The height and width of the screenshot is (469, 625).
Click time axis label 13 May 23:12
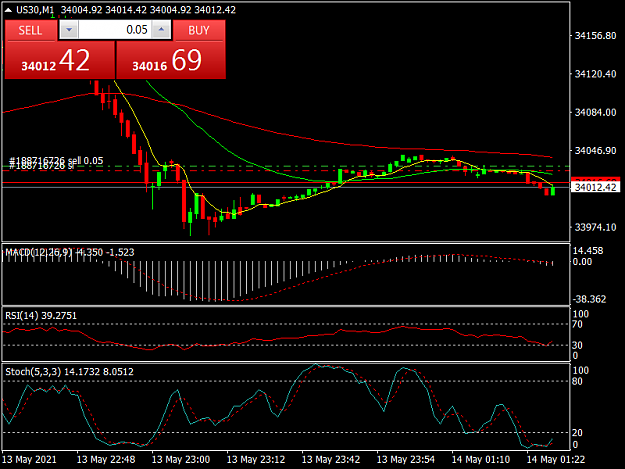256,460
